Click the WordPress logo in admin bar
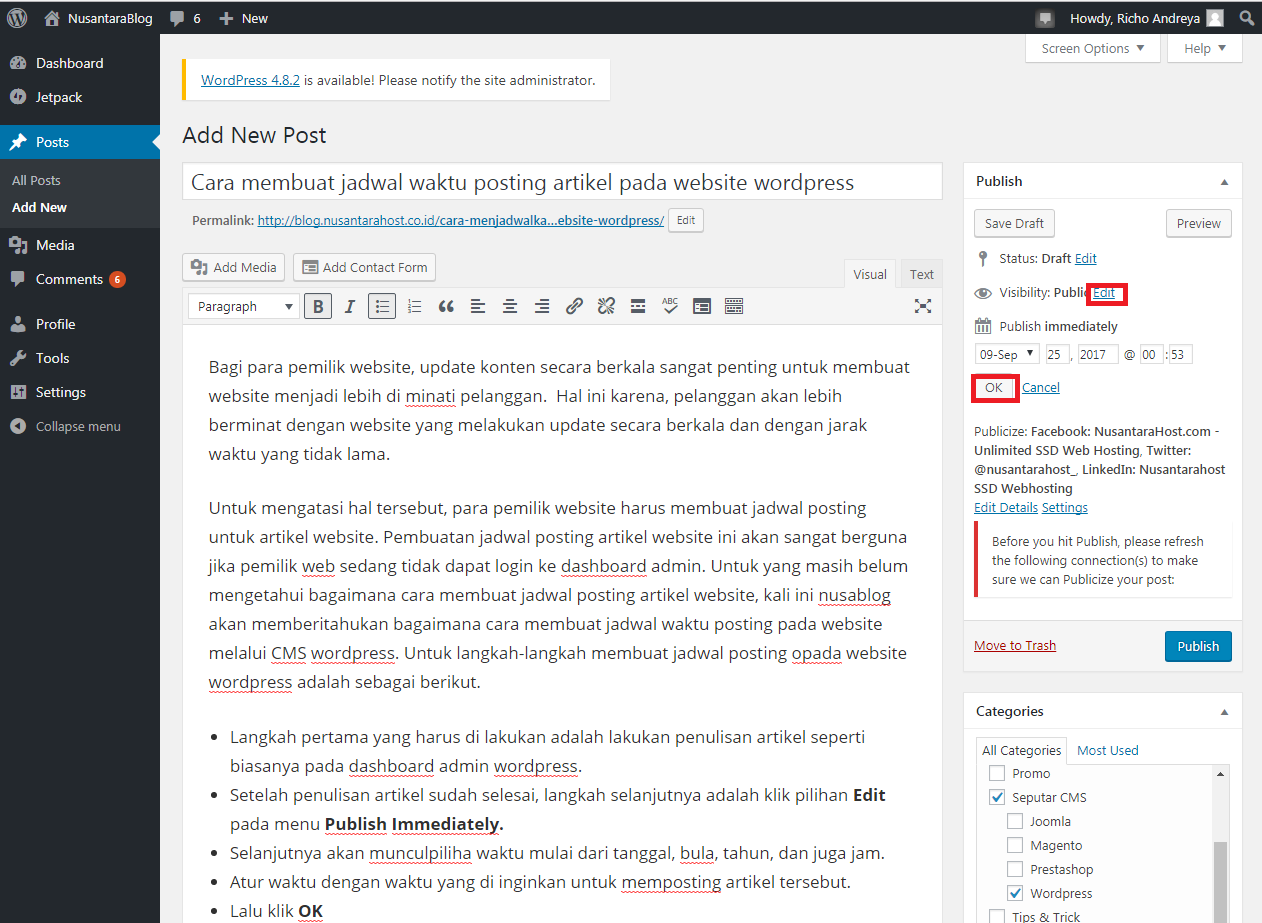This screenshot has width=1262, height=923. 17,18
